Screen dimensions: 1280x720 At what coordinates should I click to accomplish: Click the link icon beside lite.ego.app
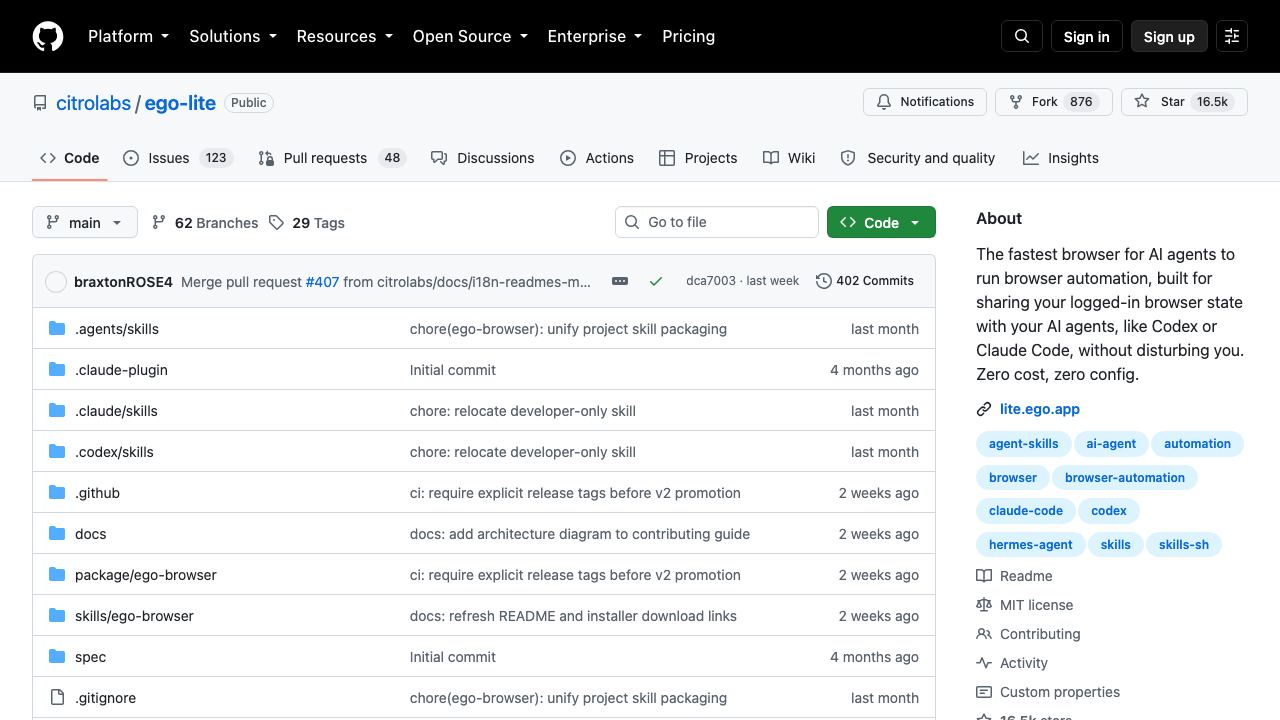984,409
